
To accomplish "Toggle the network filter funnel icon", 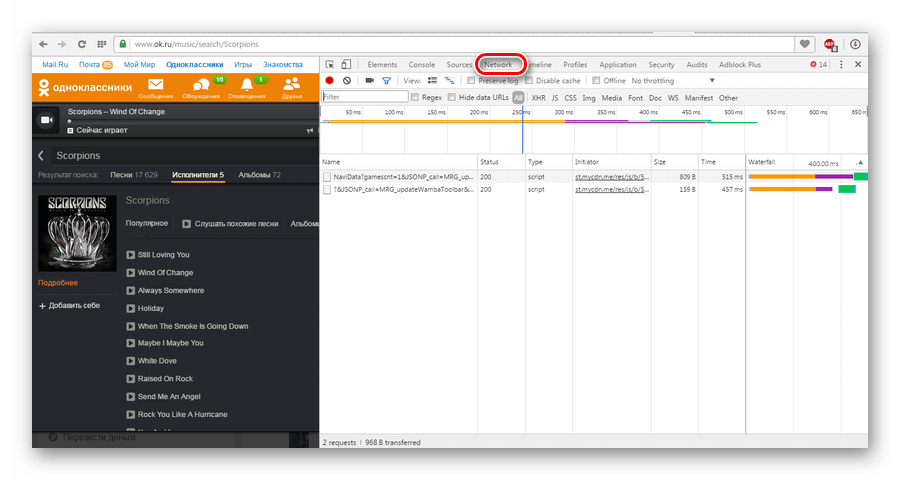I will (x=386, y=80).
